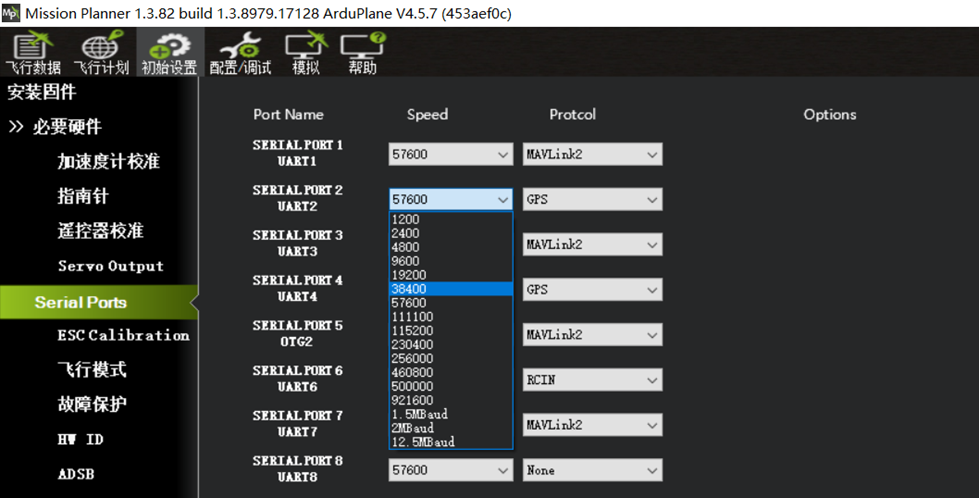This screenshot has width=979, height=498.
Task: Open Serial Port 1 speed dropdown
Action: [451, 154]
